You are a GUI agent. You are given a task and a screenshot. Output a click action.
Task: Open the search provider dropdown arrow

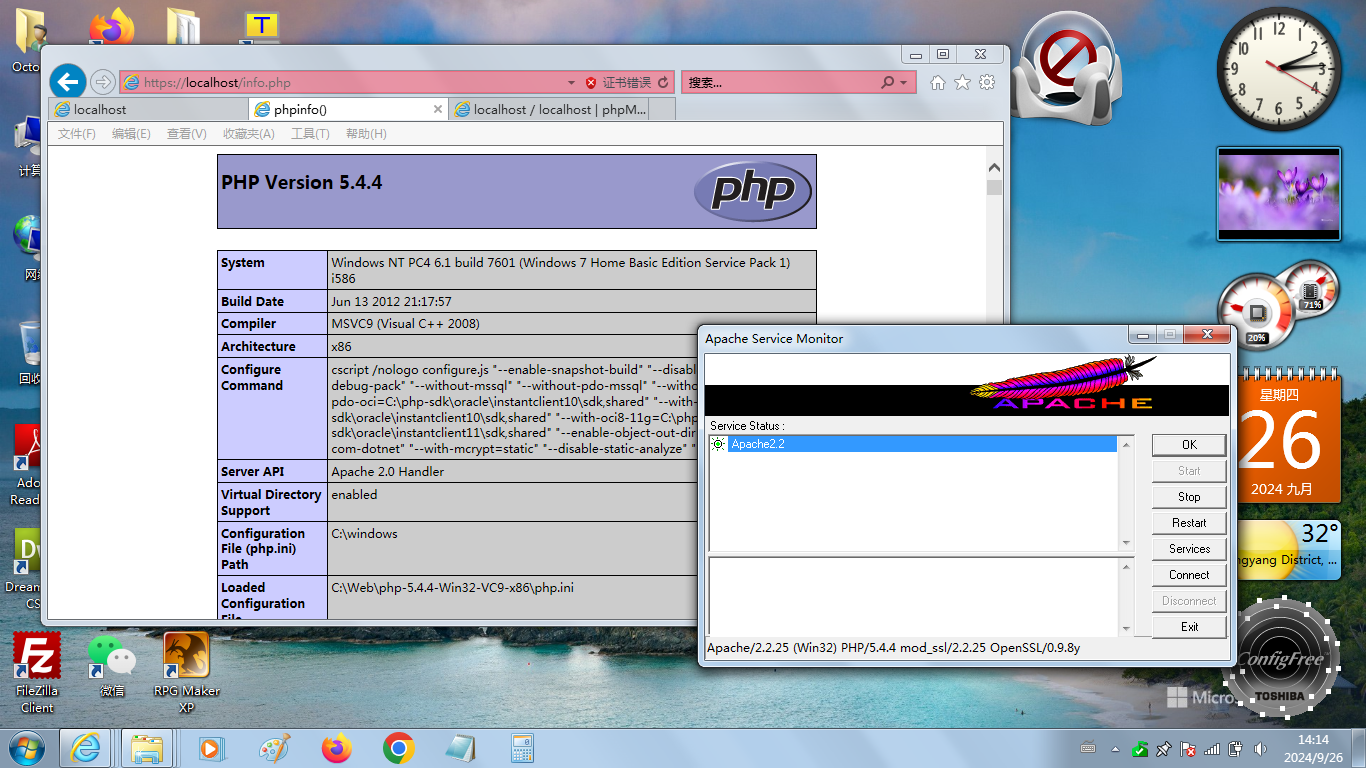(x=904, y=83)
